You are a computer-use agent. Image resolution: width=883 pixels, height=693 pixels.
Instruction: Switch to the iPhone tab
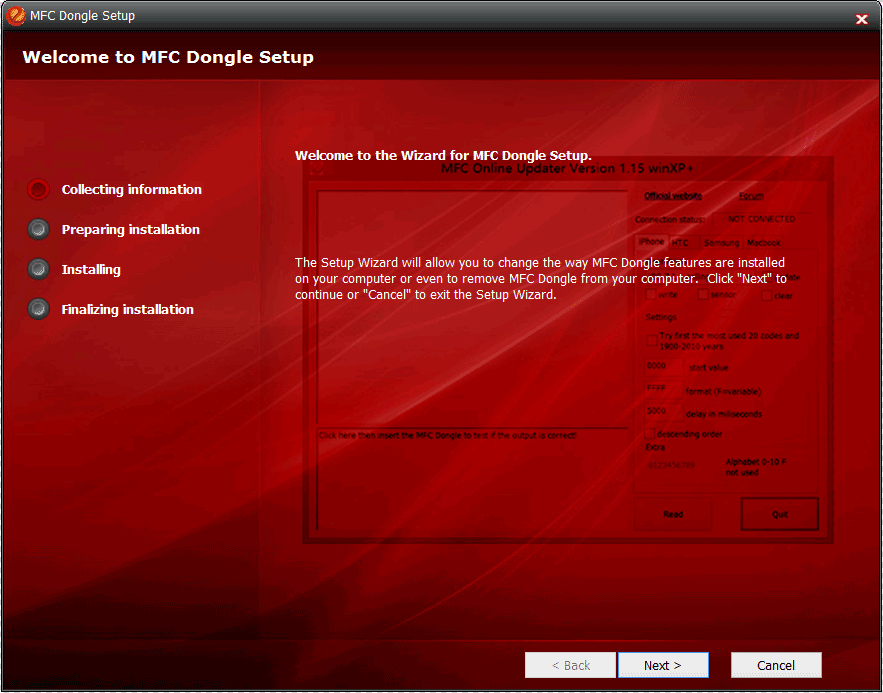point(651,242)
